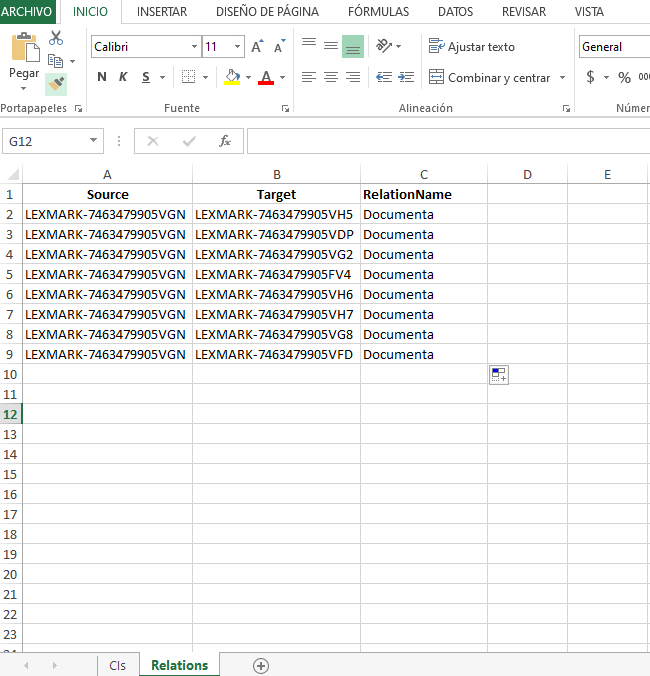Open Portapapeles dialog launcher
Viewport: 650px width, 676px height.
[78, 109]
